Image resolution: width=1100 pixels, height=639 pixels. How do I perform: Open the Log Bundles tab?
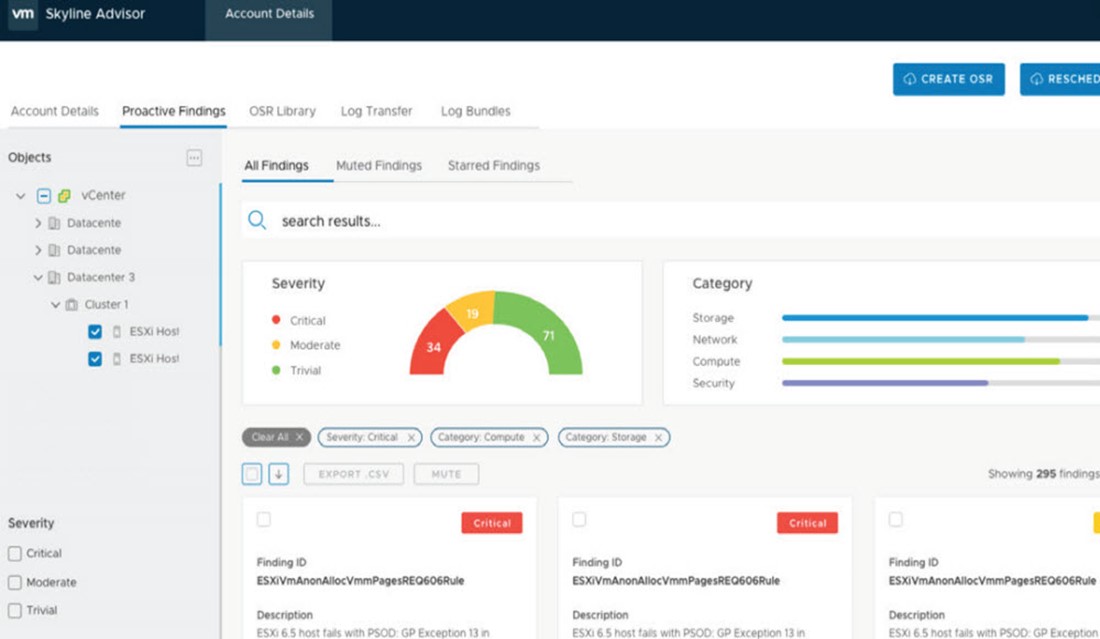(x=476, y=112)
